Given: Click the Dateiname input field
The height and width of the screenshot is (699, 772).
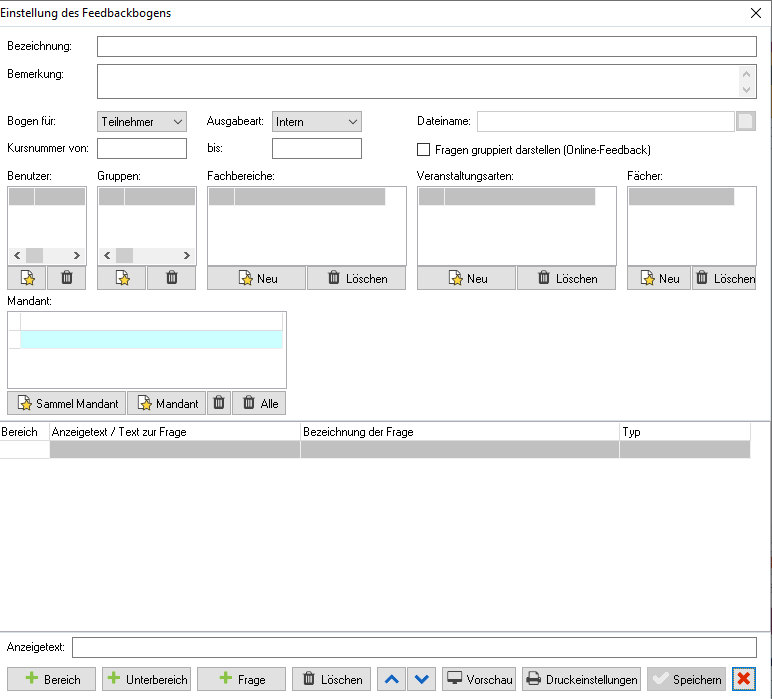Looking at the screenshot, I should point(606,121).
